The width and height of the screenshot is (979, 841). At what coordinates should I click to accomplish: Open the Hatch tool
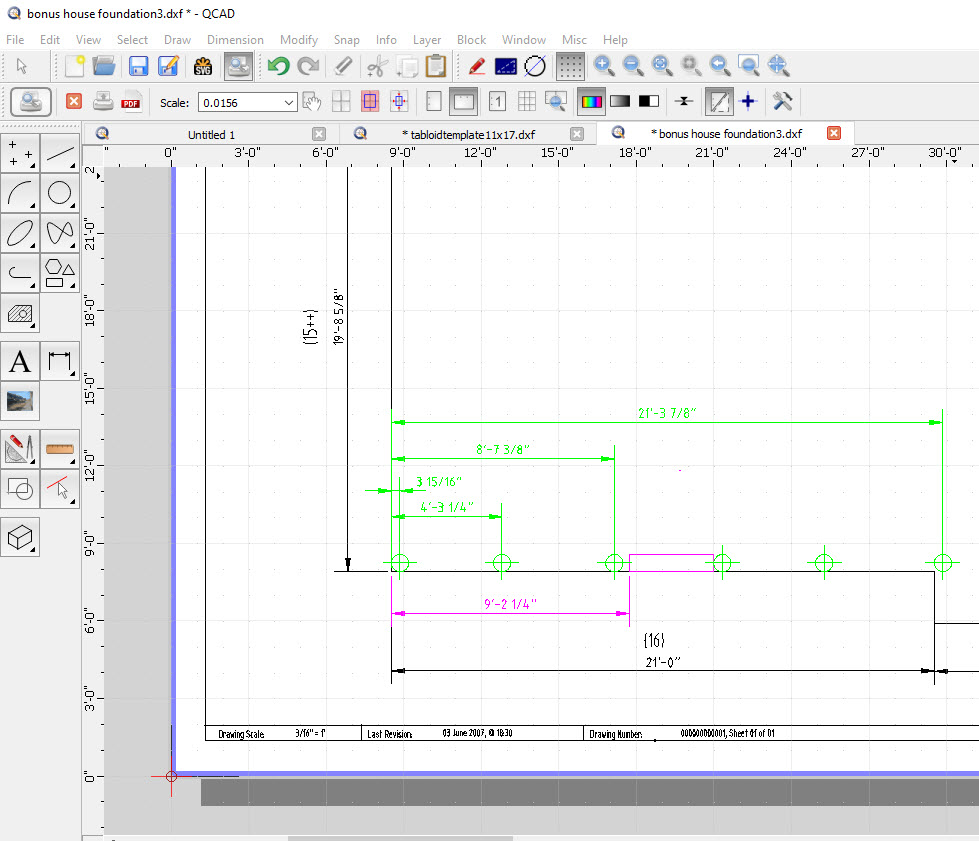(20, 313)
